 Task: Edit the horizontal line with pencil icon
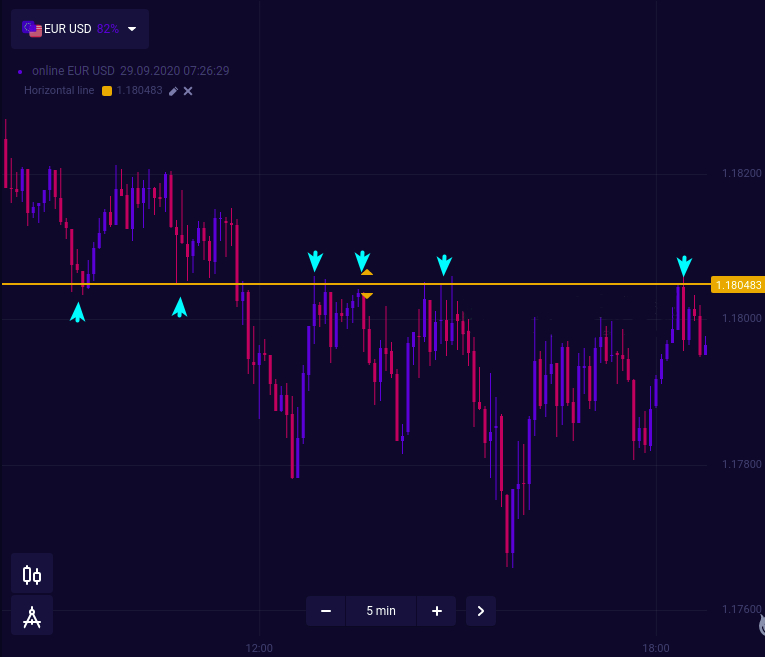pyautogui.click(x=173, y=91)
